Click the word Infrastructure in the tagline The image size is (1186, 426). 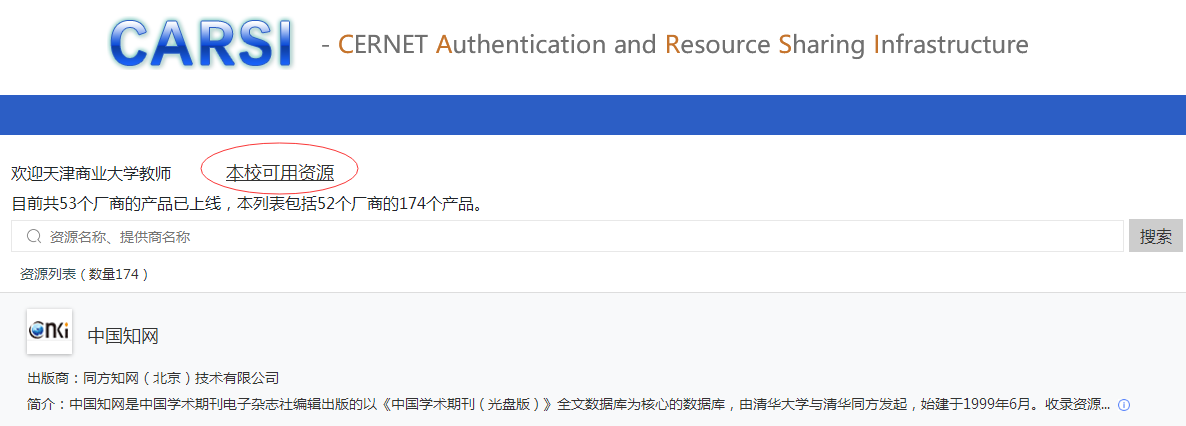click(951, 45)
